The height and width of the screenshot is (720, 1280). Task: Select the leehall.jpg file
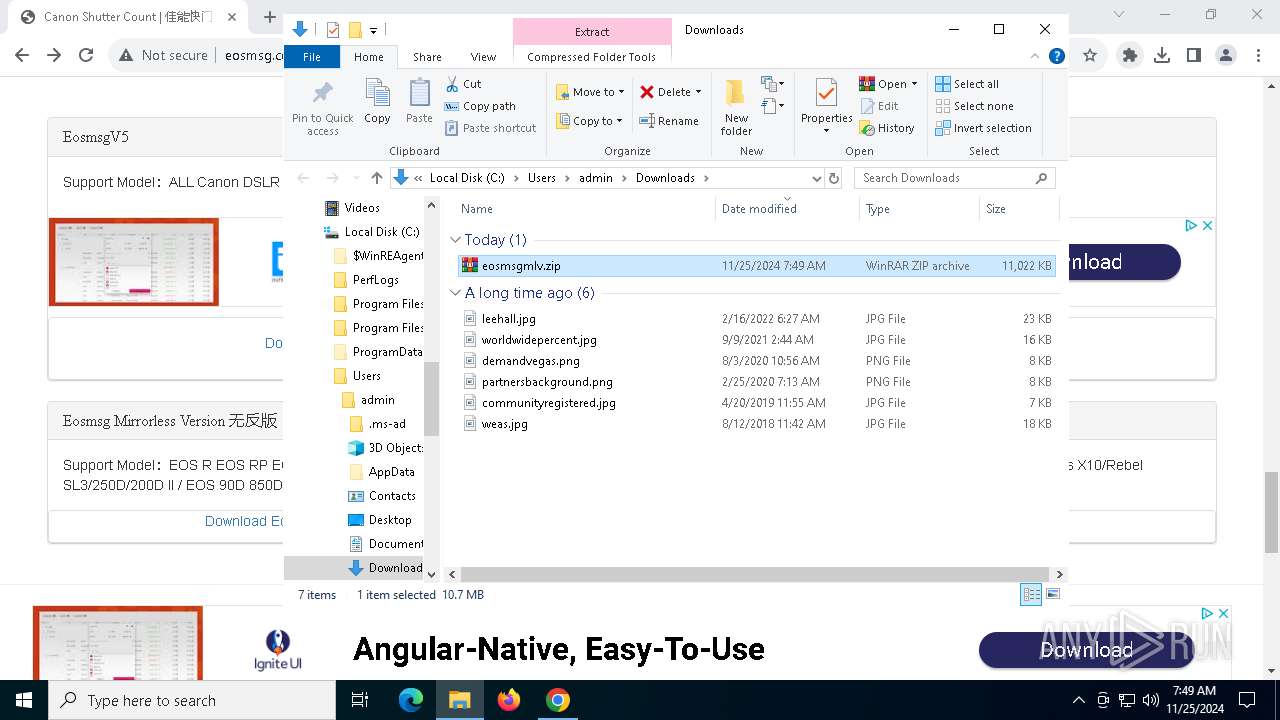point(756,319)
